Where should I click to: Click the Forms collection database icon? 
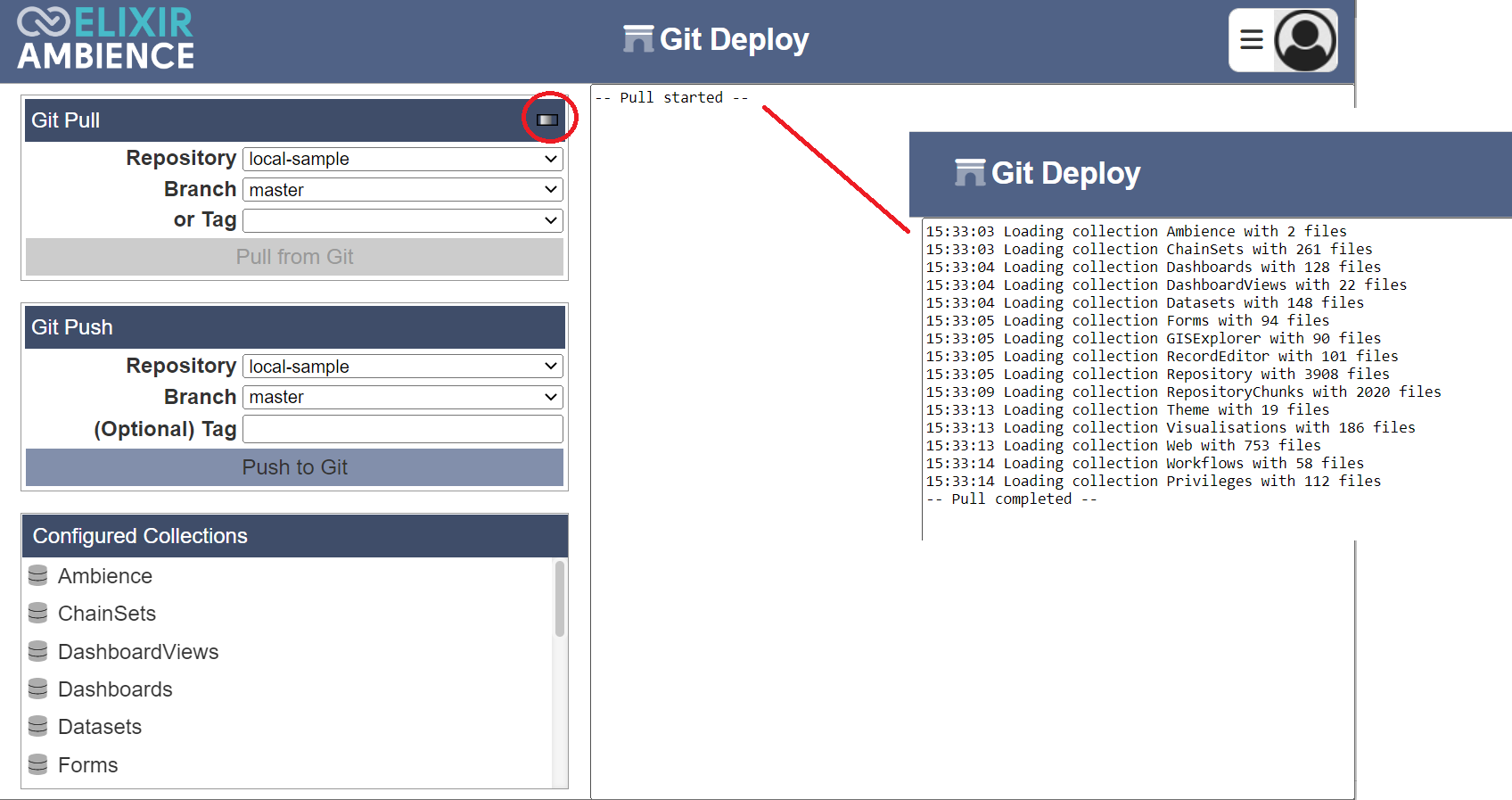click(37, 764)
